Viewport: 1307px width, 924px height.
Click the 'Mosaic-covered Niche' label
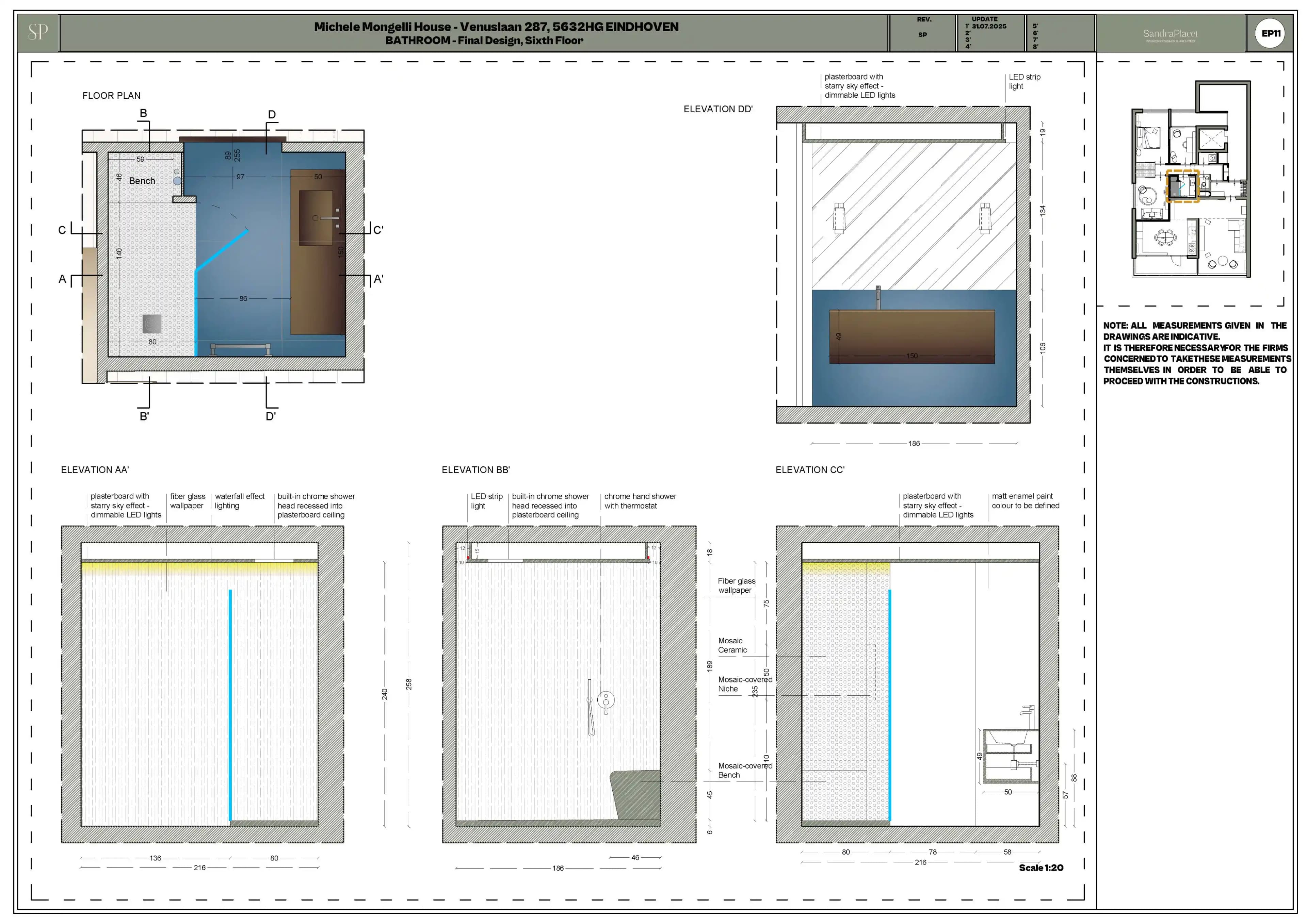point(745,684)
